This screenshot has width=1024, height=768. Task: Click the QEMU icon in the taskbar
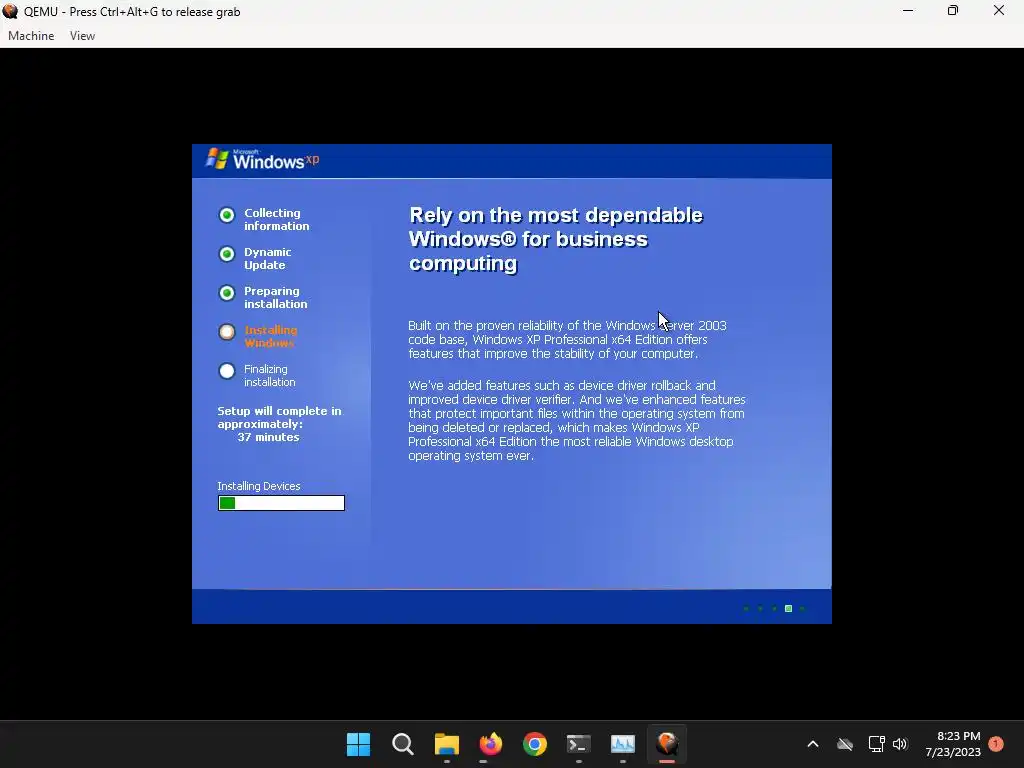[667, 744]
